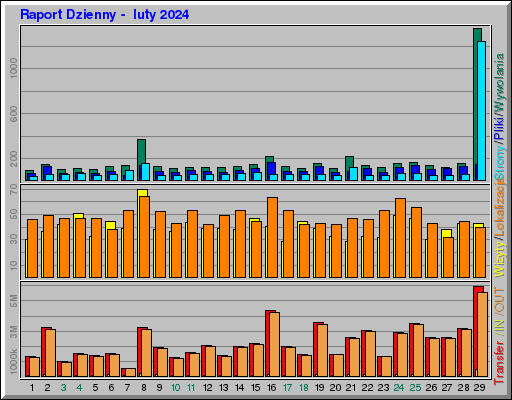
Task: Click the '5M' y-axis label in bottom chart
Action: 13,301
